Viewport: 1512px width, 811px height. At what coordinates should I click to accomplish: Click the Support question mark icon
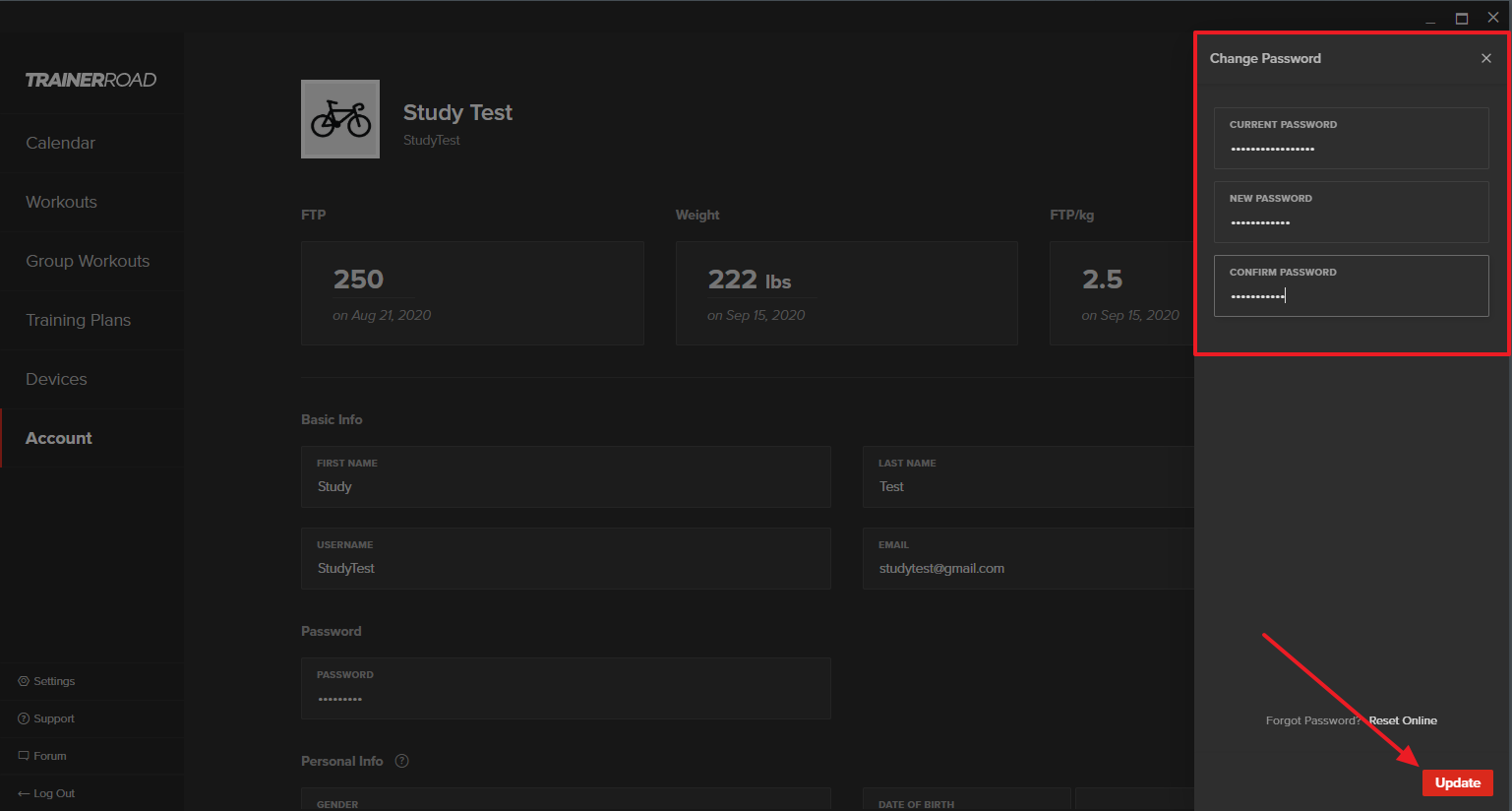pos(24,718)
